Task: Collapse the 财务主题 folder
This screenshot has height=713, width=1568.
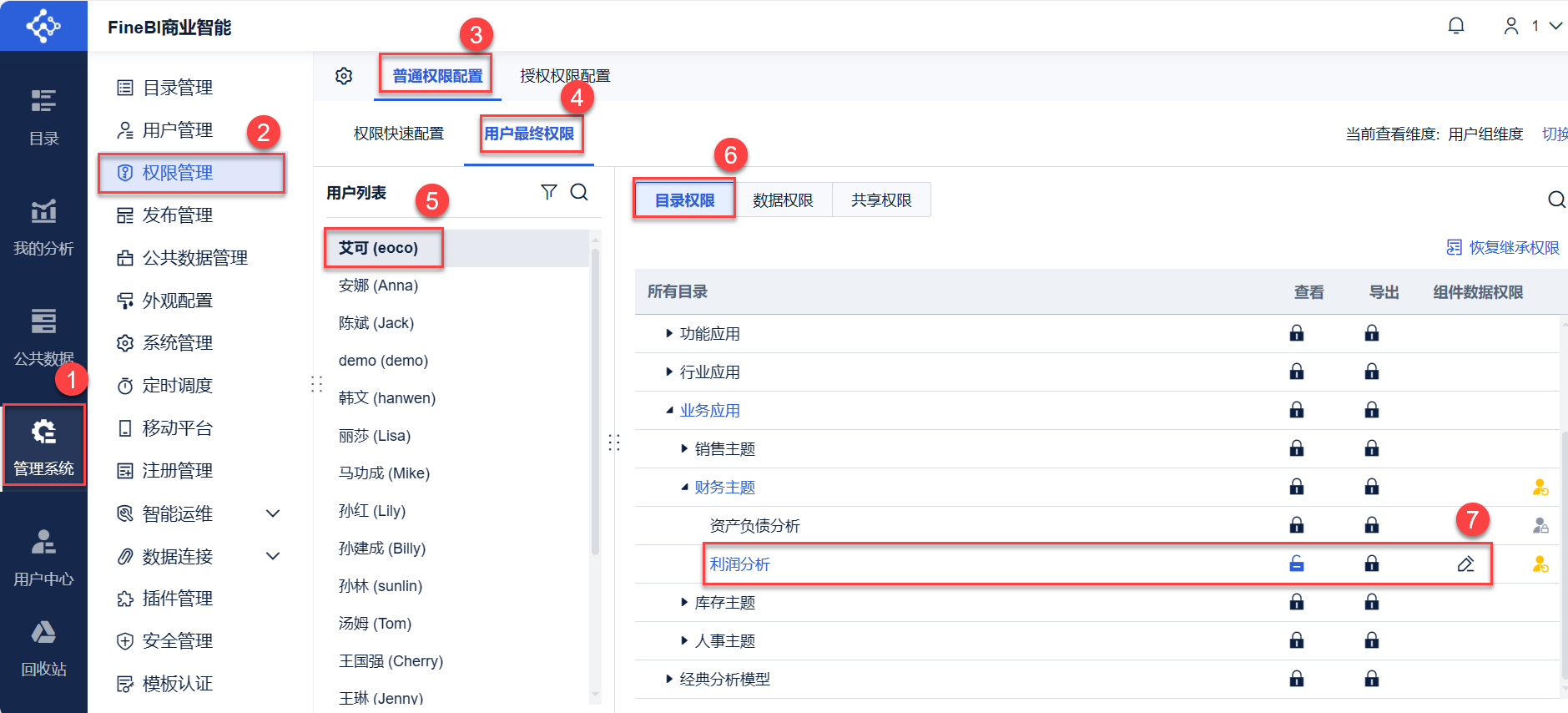Action: click(x=684, y=487)
